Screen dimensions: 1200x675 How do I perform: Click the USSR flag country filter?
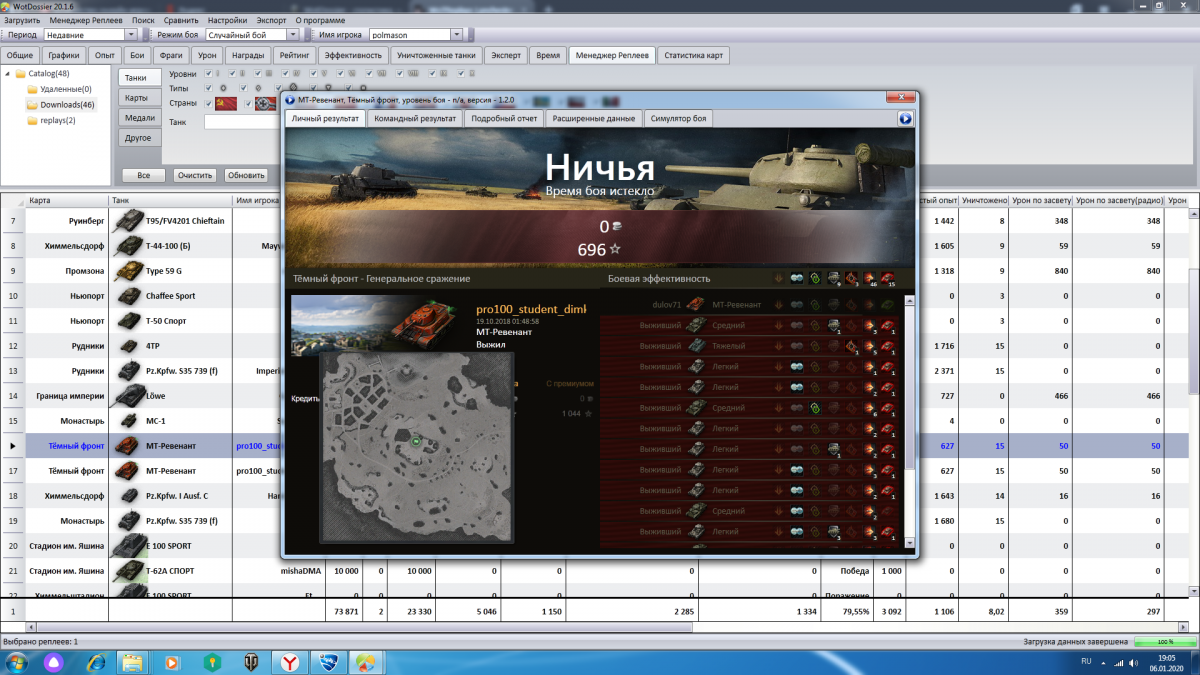click(226, 104)
